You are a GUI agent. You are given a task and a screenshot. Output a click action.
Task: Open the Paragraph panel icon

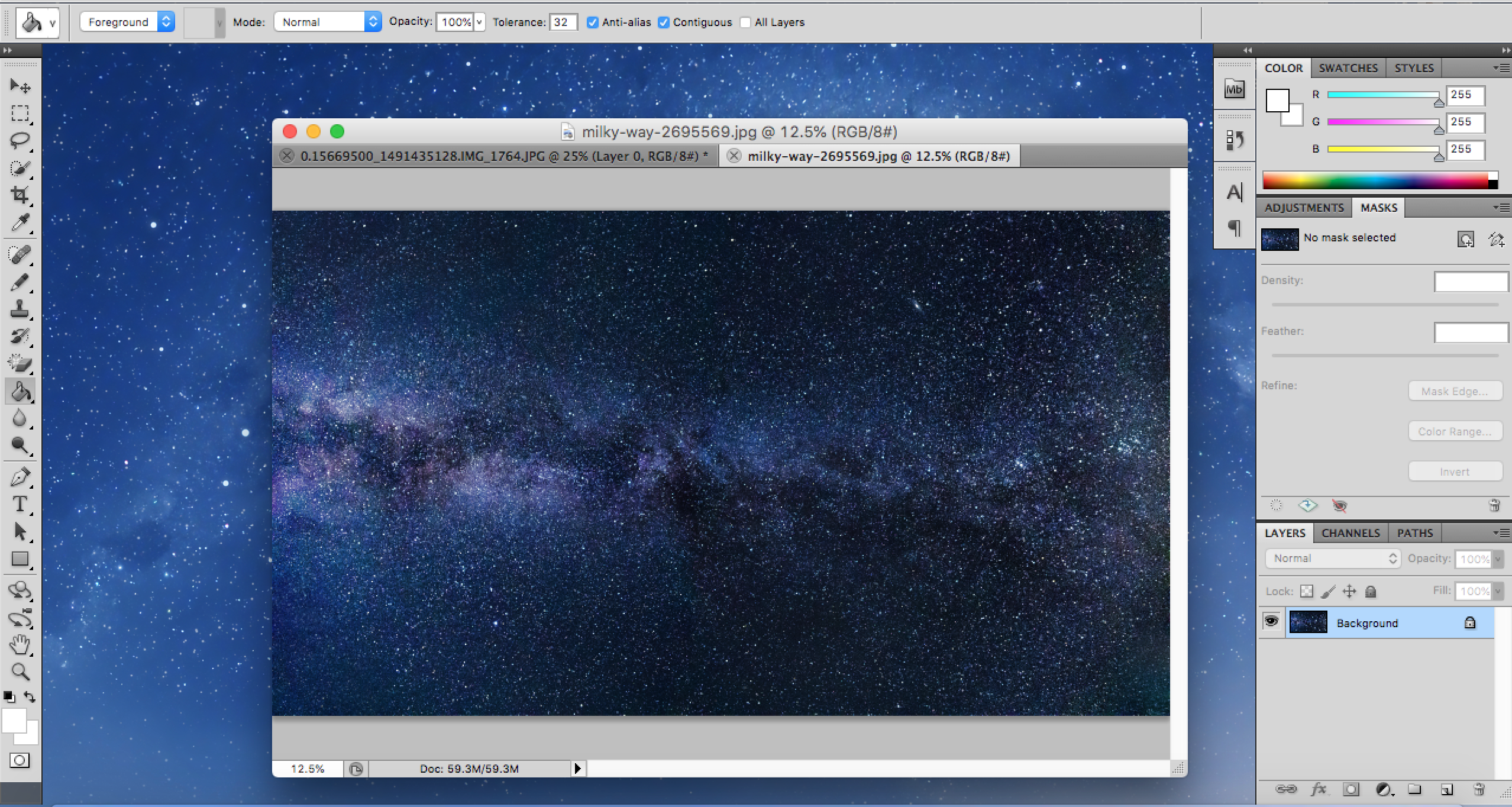1234,227
